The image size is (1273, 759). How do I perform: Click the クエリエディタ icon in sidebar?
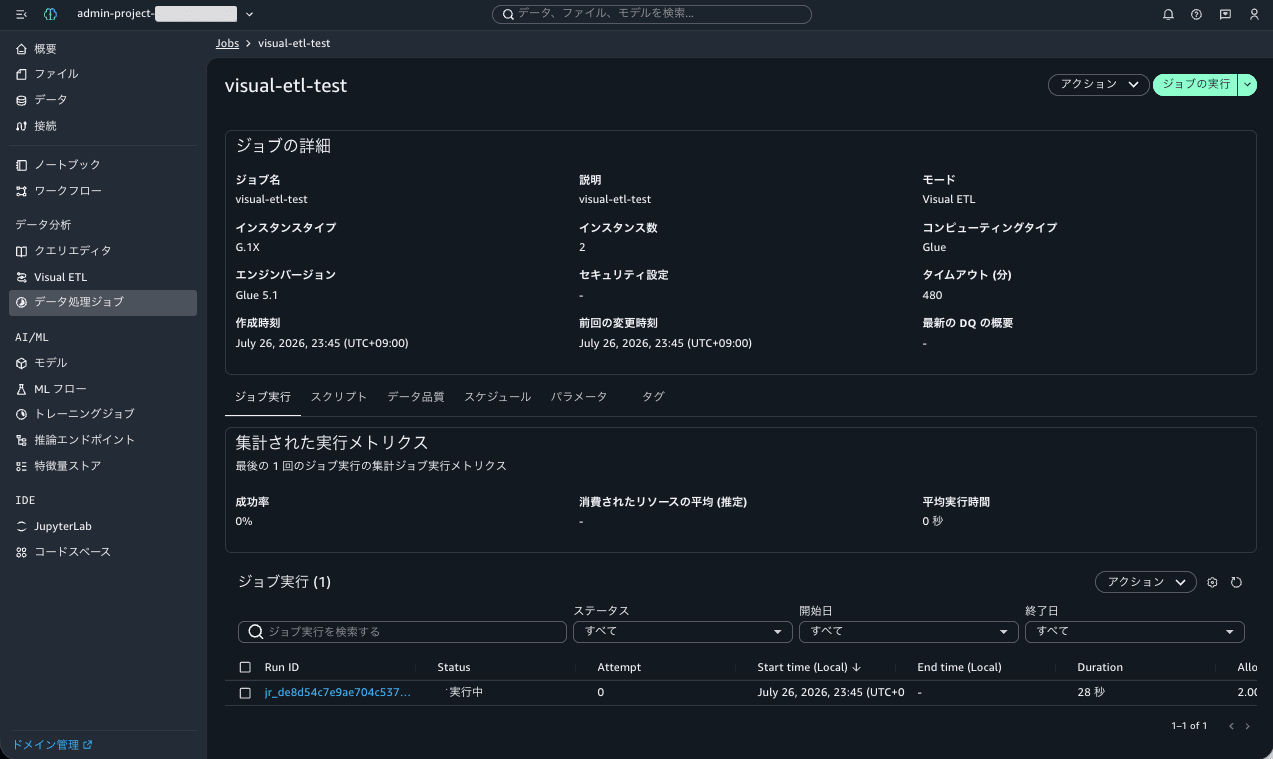pos(22,251)
